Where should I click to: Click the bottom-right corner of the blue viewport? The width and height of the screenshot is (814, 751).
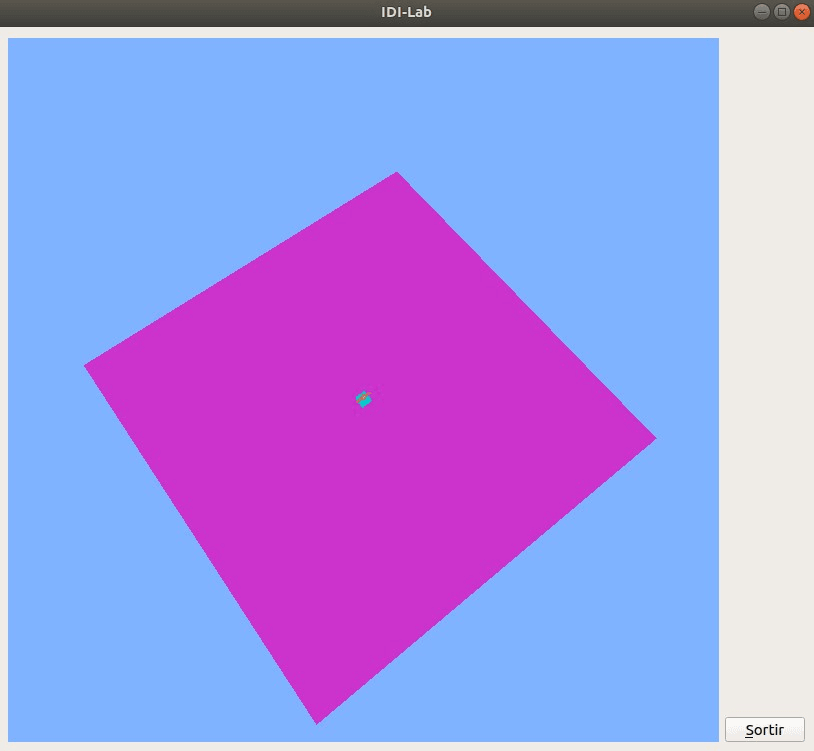[716, 738]
